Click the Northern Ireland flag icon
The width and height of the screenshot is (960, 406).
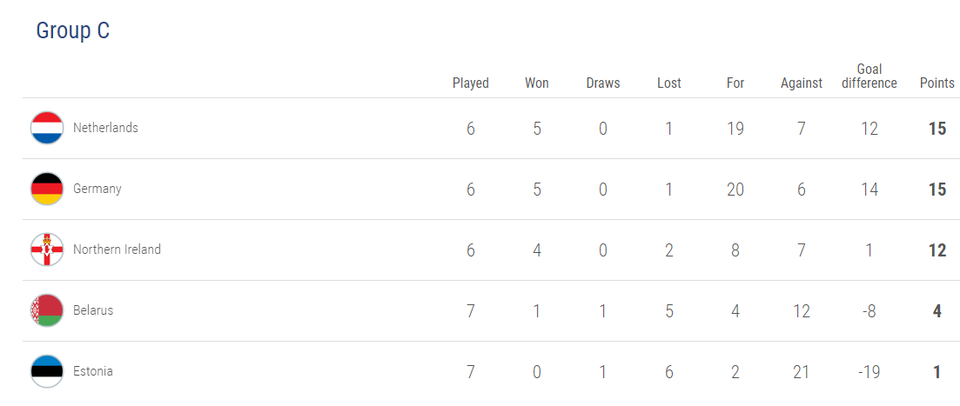pyautogui.click(x=47, y=250)
